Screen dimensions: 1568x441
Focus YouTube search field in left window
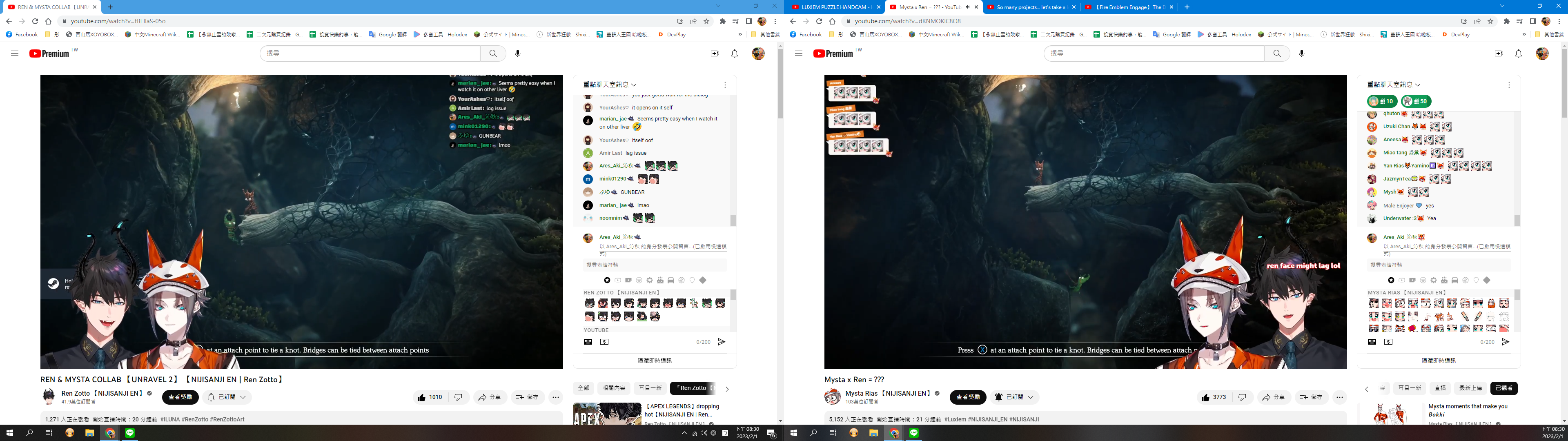370,53
